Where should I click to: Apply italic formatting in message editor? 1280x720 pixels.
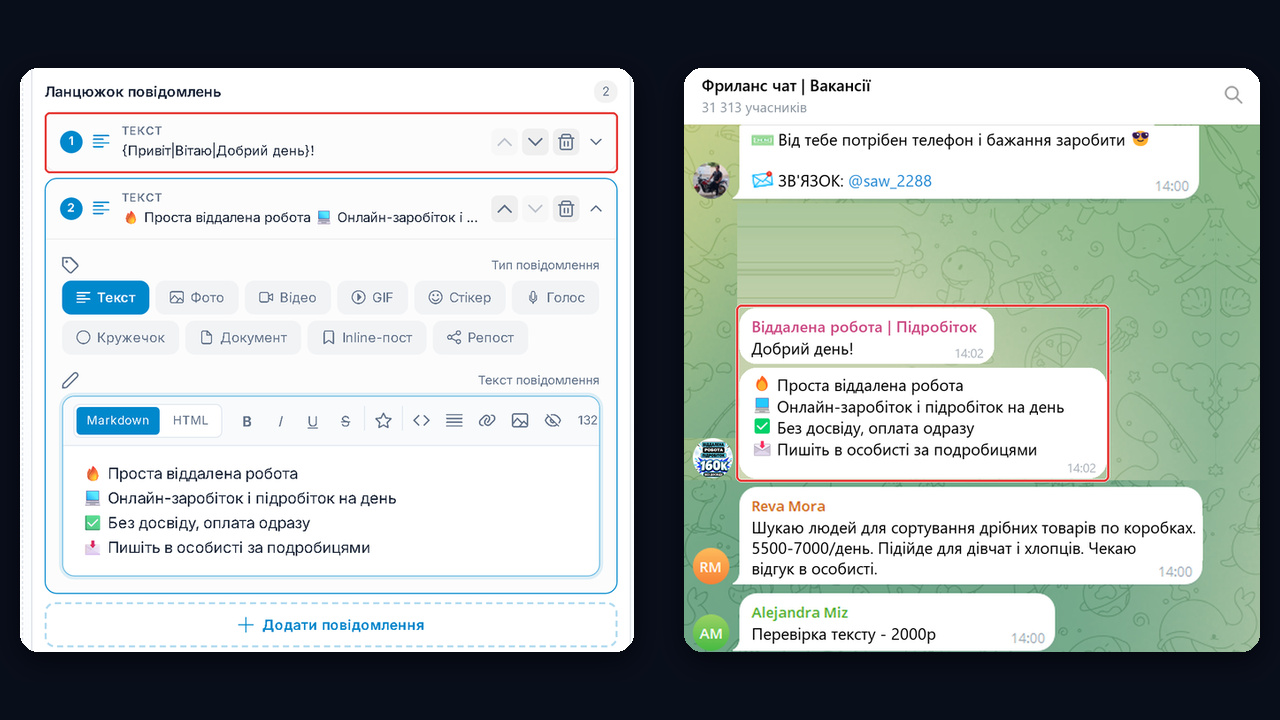click(280, 421)
